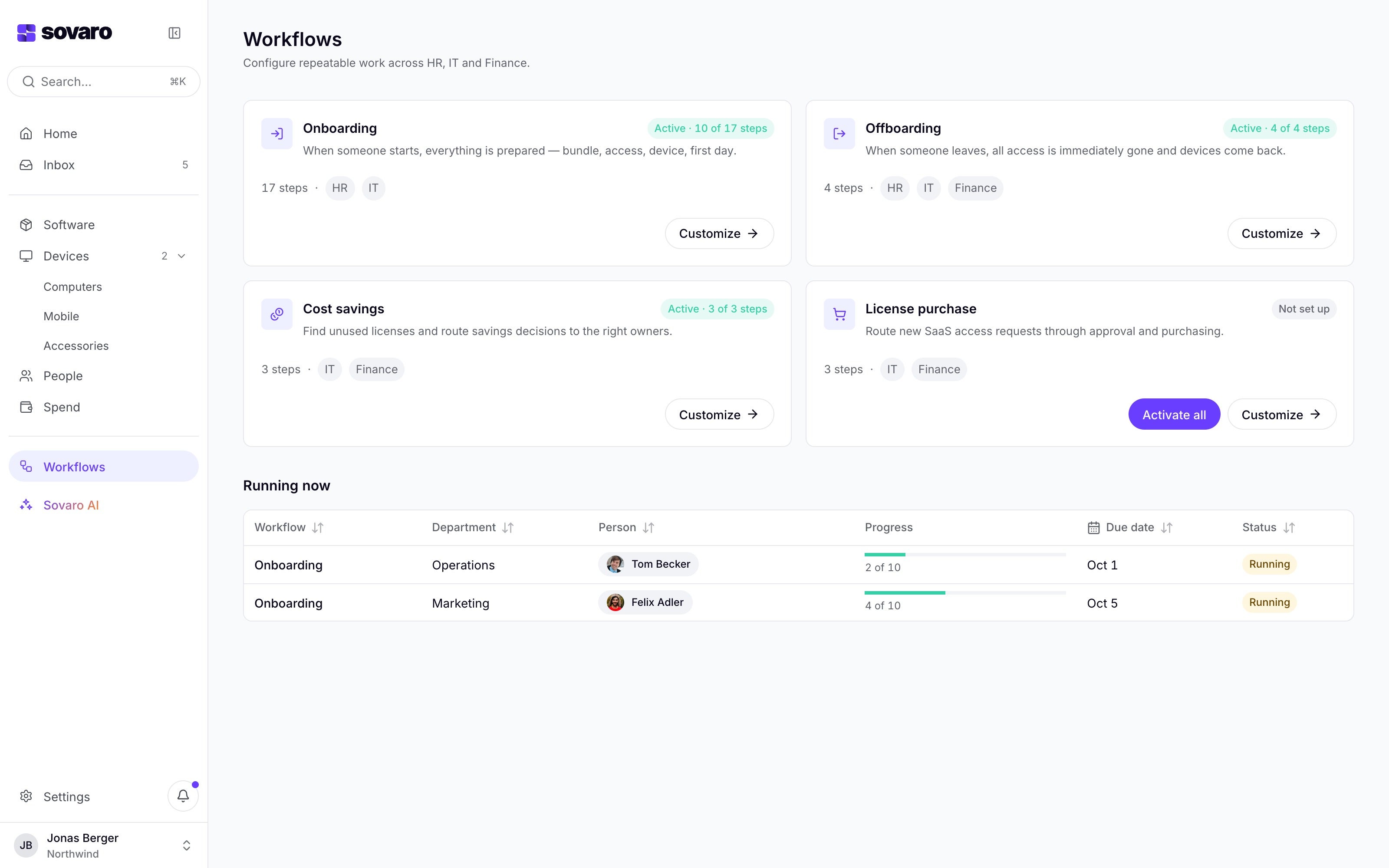
Task: Click the Active 10 of 17 steps badge
Action: click(x=711, y=128)
